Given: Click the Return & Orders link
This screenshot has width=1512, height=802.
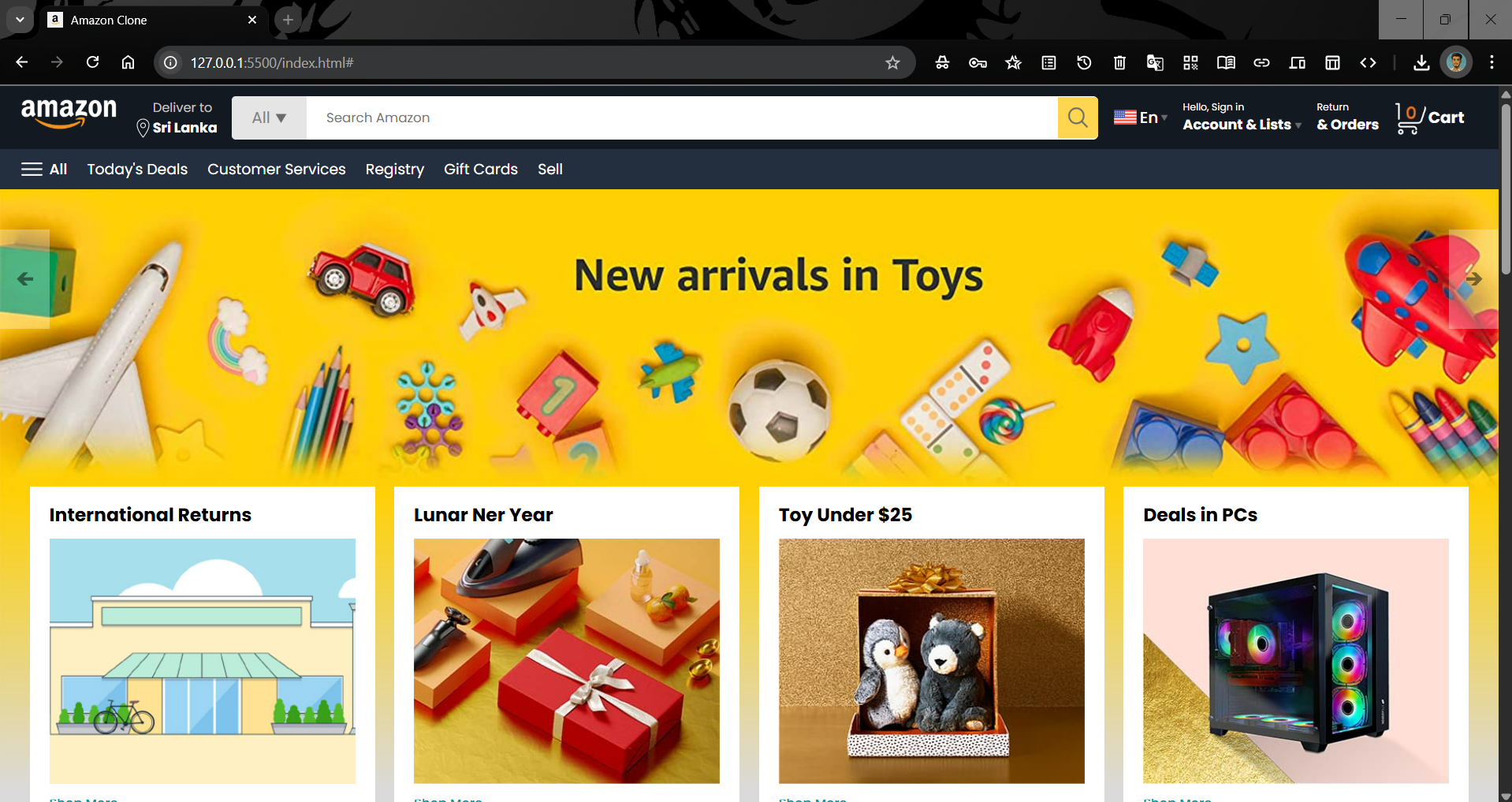Looking at the screenshot, I should [1347, 117].
